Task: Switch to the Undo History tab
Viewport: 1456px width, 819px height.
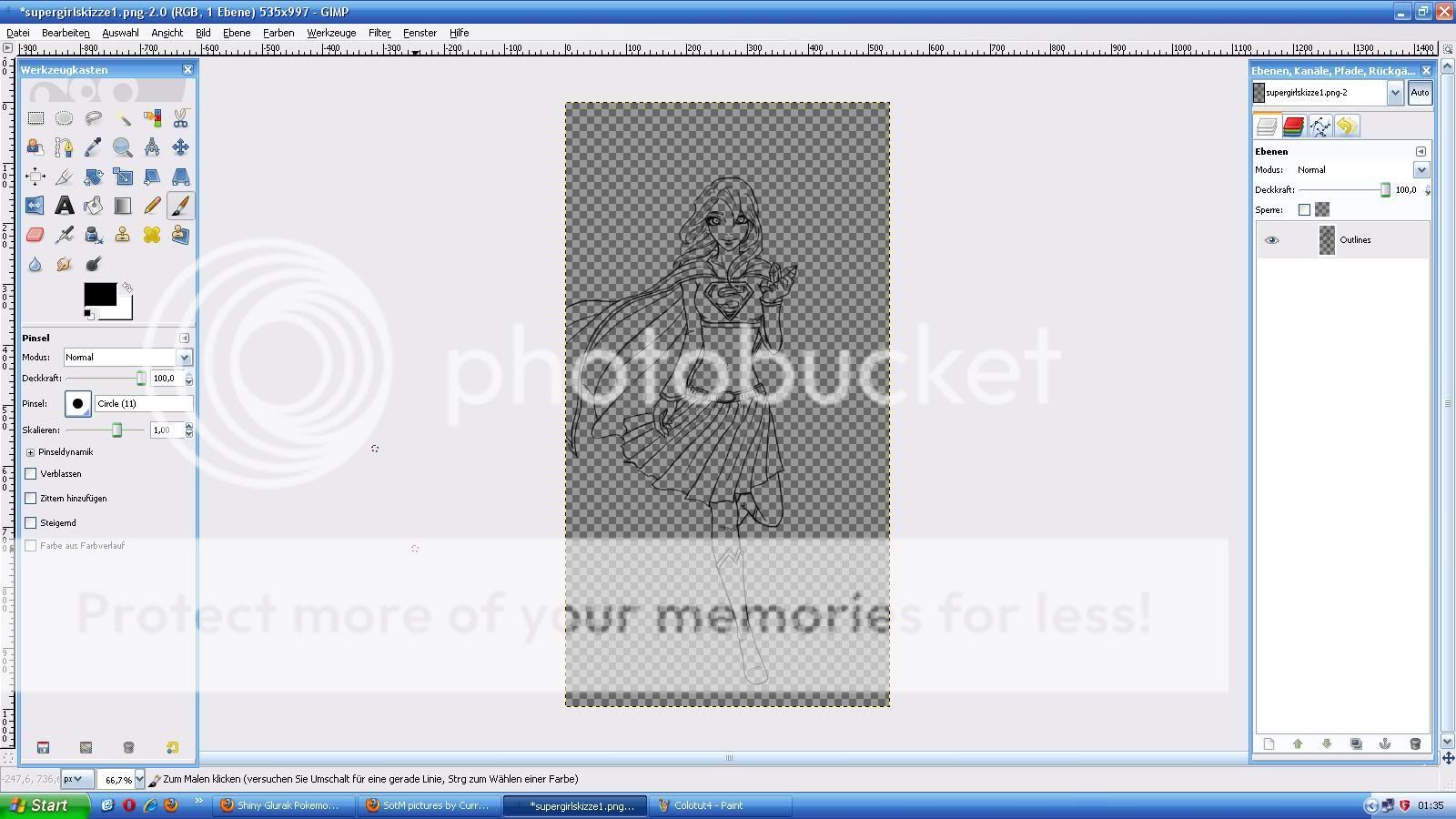Action: [x=1347, y=126]
